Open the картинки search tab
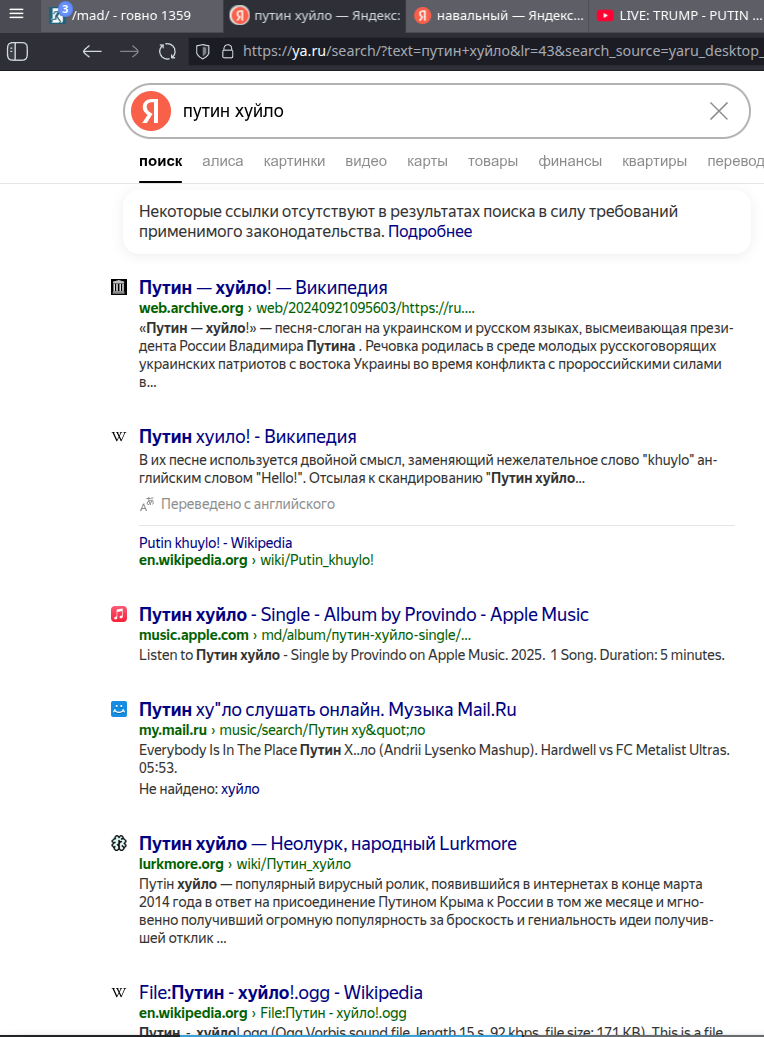The width and height of the screenshot is (764, 1037). (294, 161)
